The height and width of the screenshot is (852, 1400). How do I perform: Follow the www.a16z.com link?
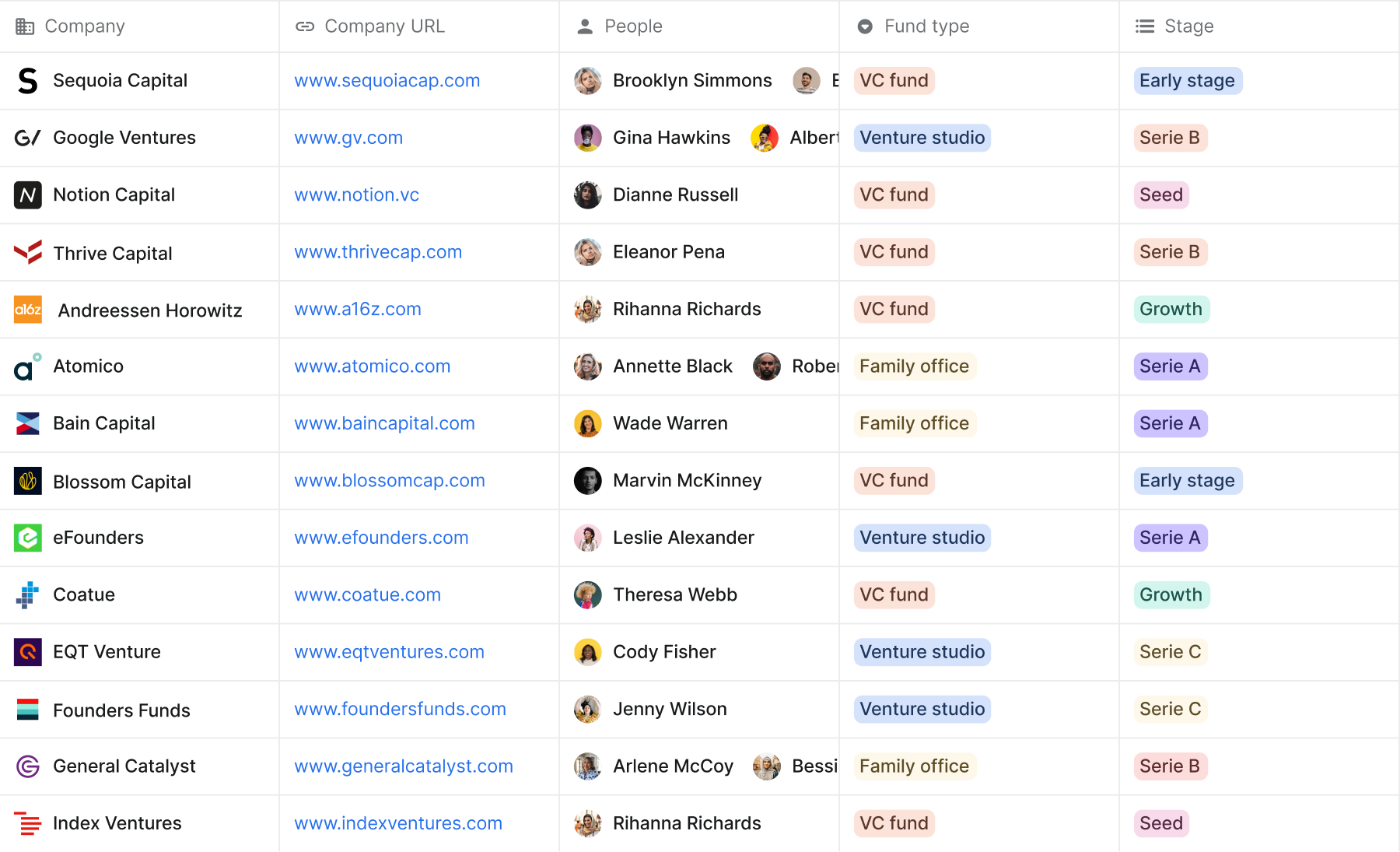pos(358,309)
